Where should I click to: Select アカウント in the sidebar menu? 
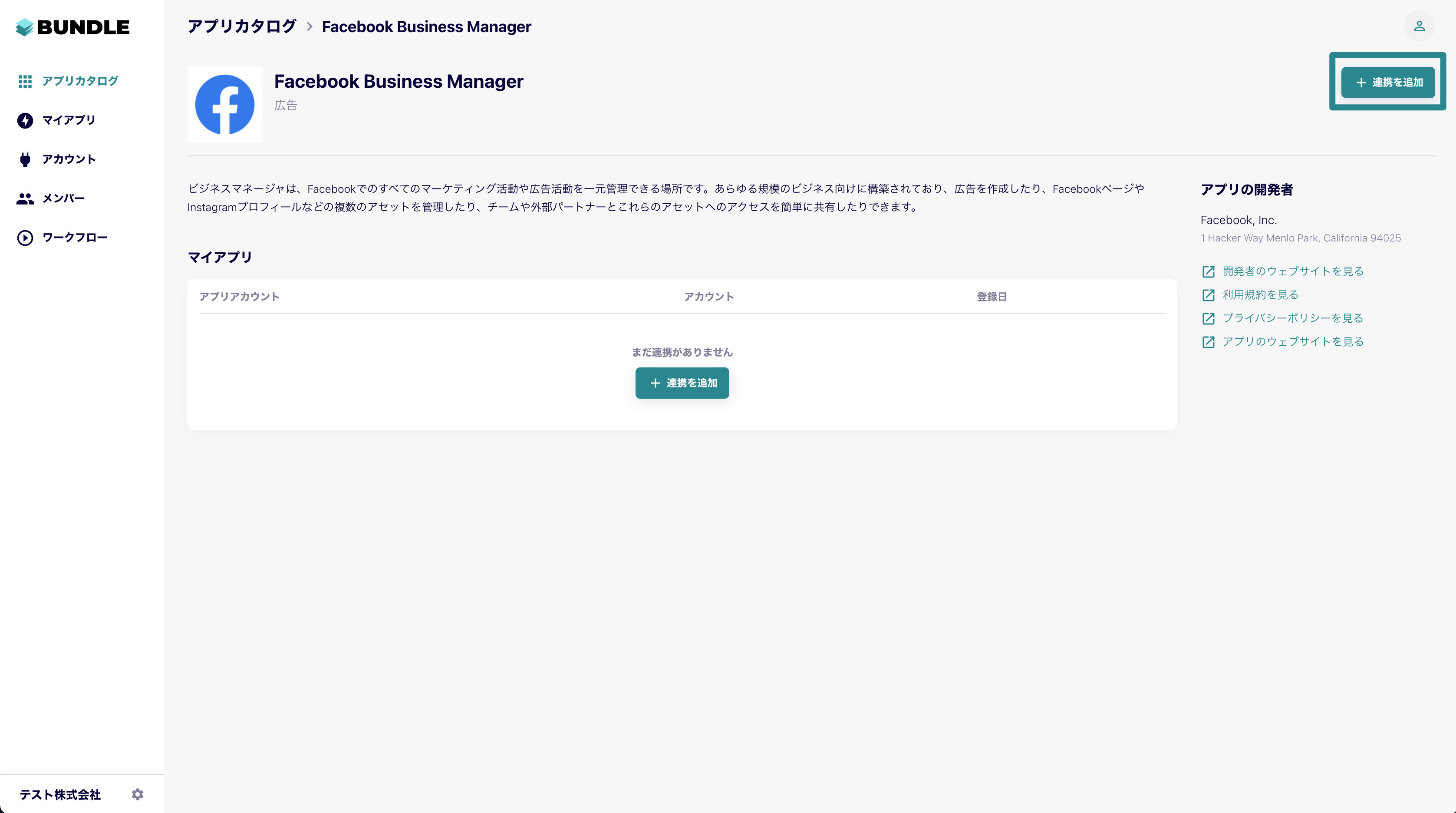pyautogui.click(x=69, y=159)
